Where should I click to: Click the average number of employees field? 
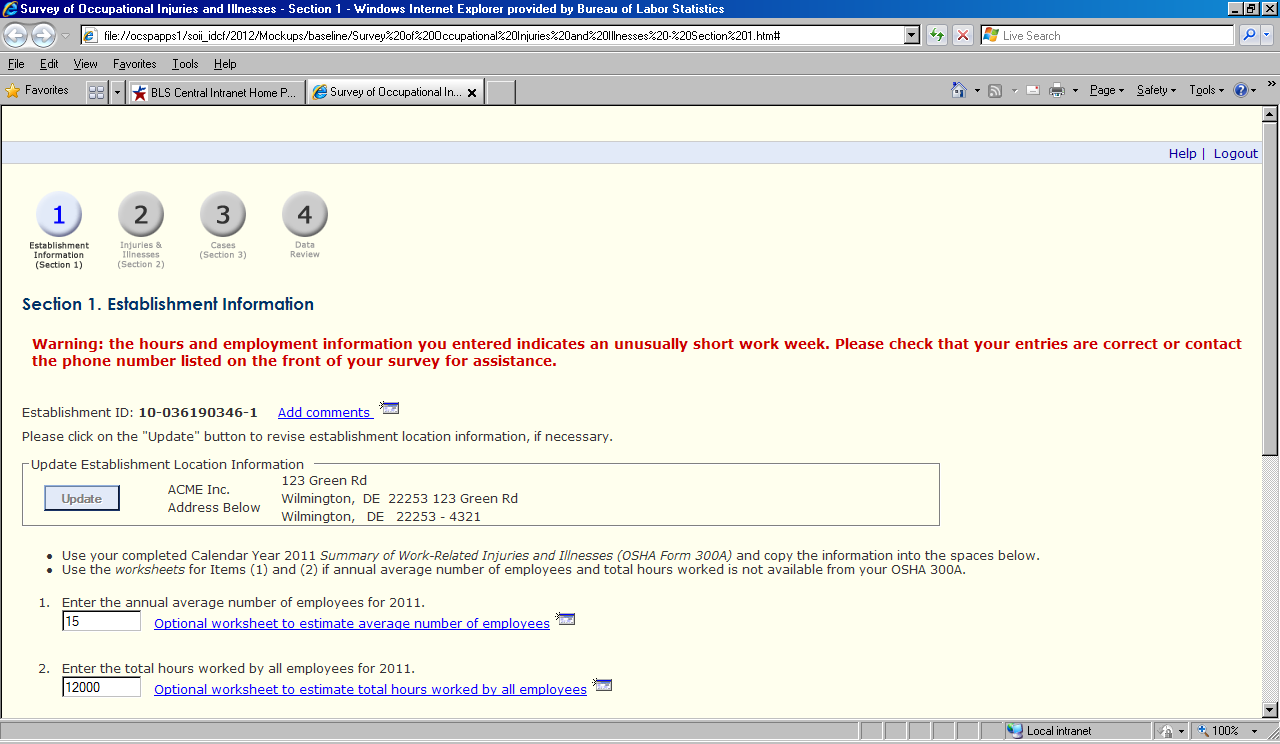click(101, 622)
